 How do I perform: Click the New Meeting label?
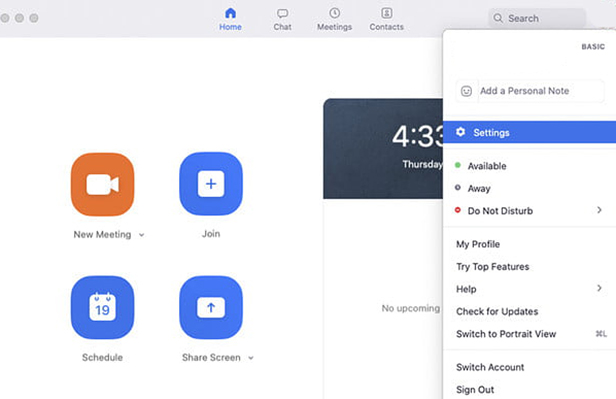point(102,234)
